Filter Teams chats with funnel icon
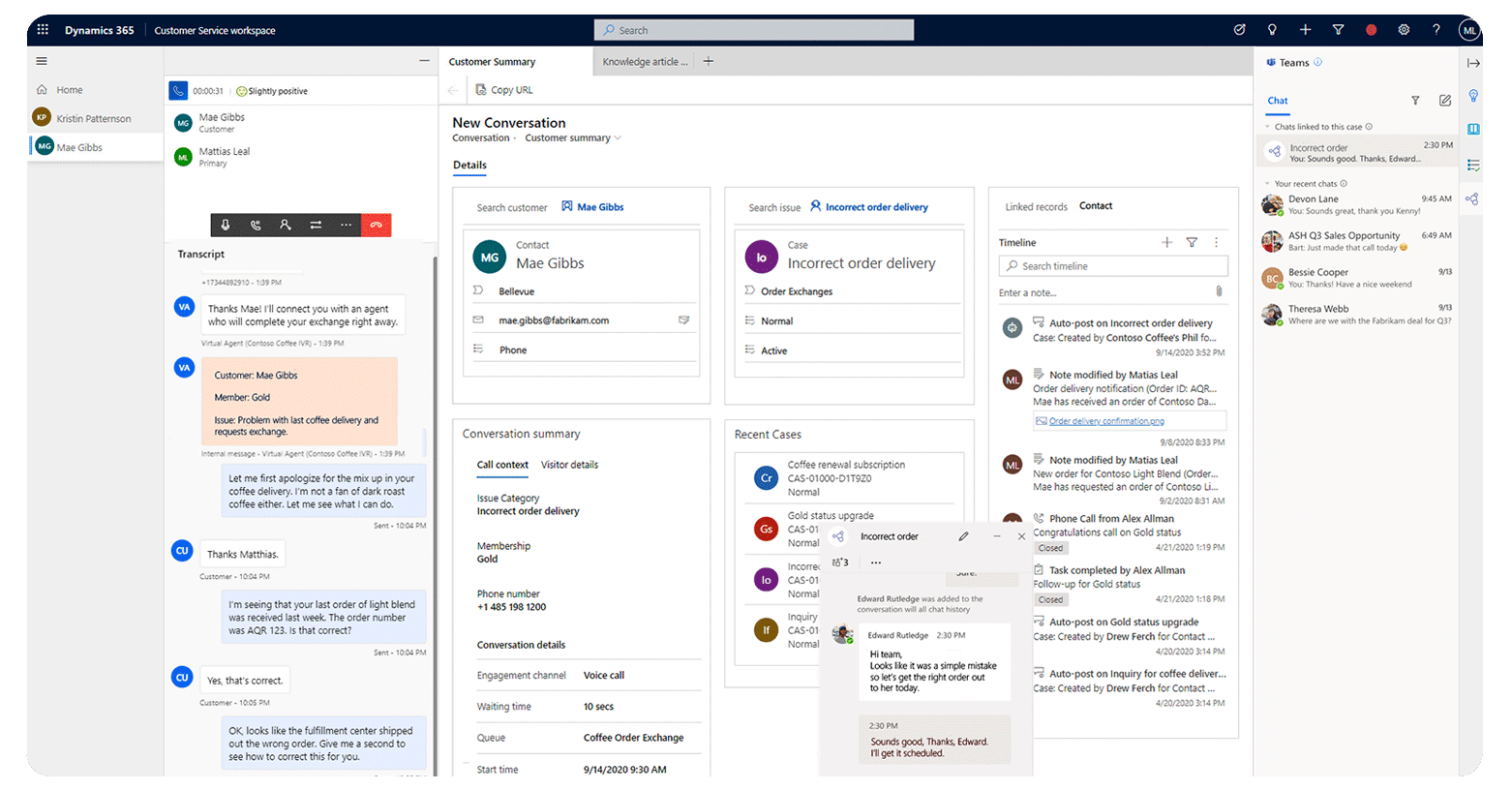The width and height of the screenshot is (1512, 790). [x=1415, y=101]
